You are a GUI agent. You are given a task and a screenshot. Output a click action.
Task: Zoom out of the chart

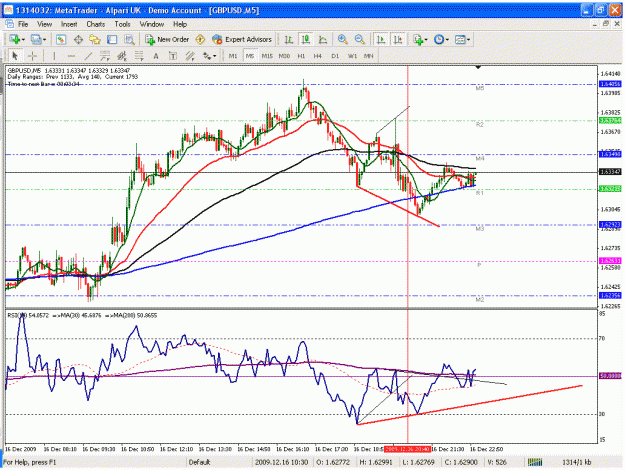click(360, 39)
